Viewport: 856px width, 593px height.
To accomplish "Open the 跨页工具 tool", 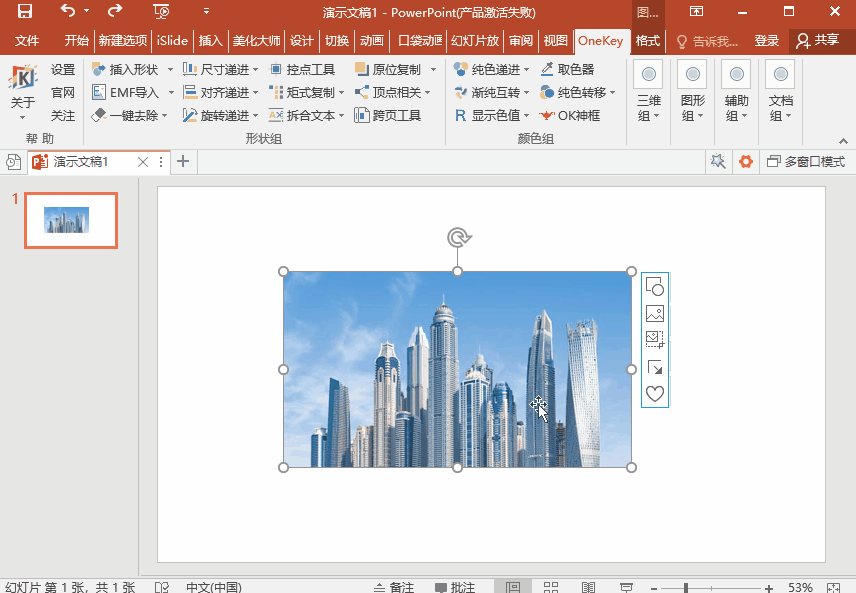I will point(388,116).
